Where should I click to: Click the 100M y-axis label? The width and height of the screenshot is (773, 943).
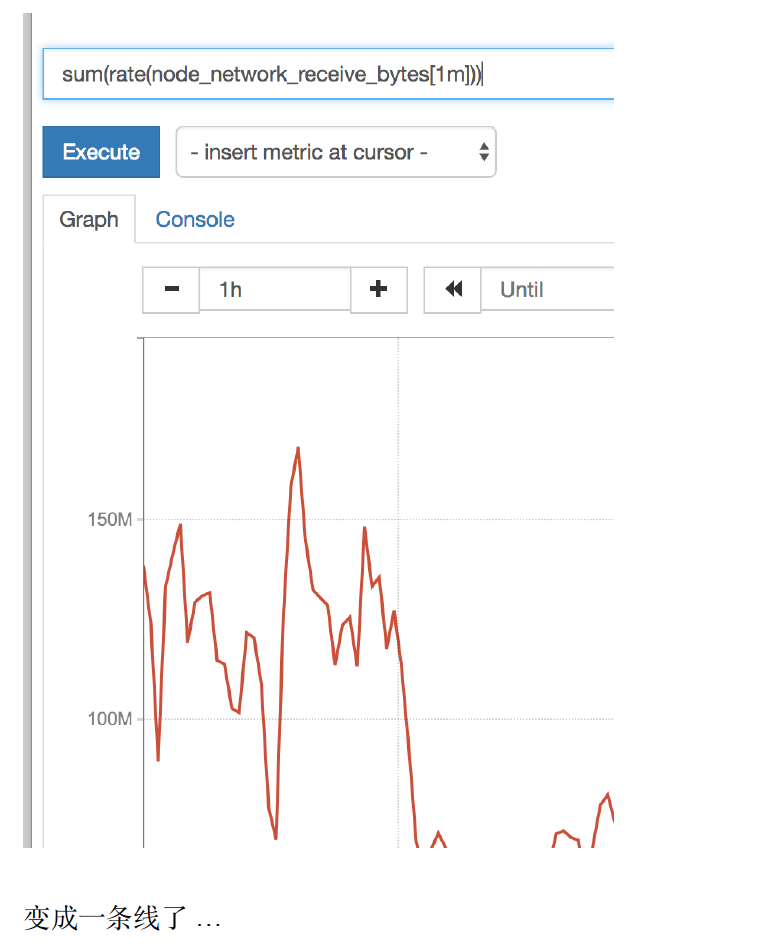109,719
